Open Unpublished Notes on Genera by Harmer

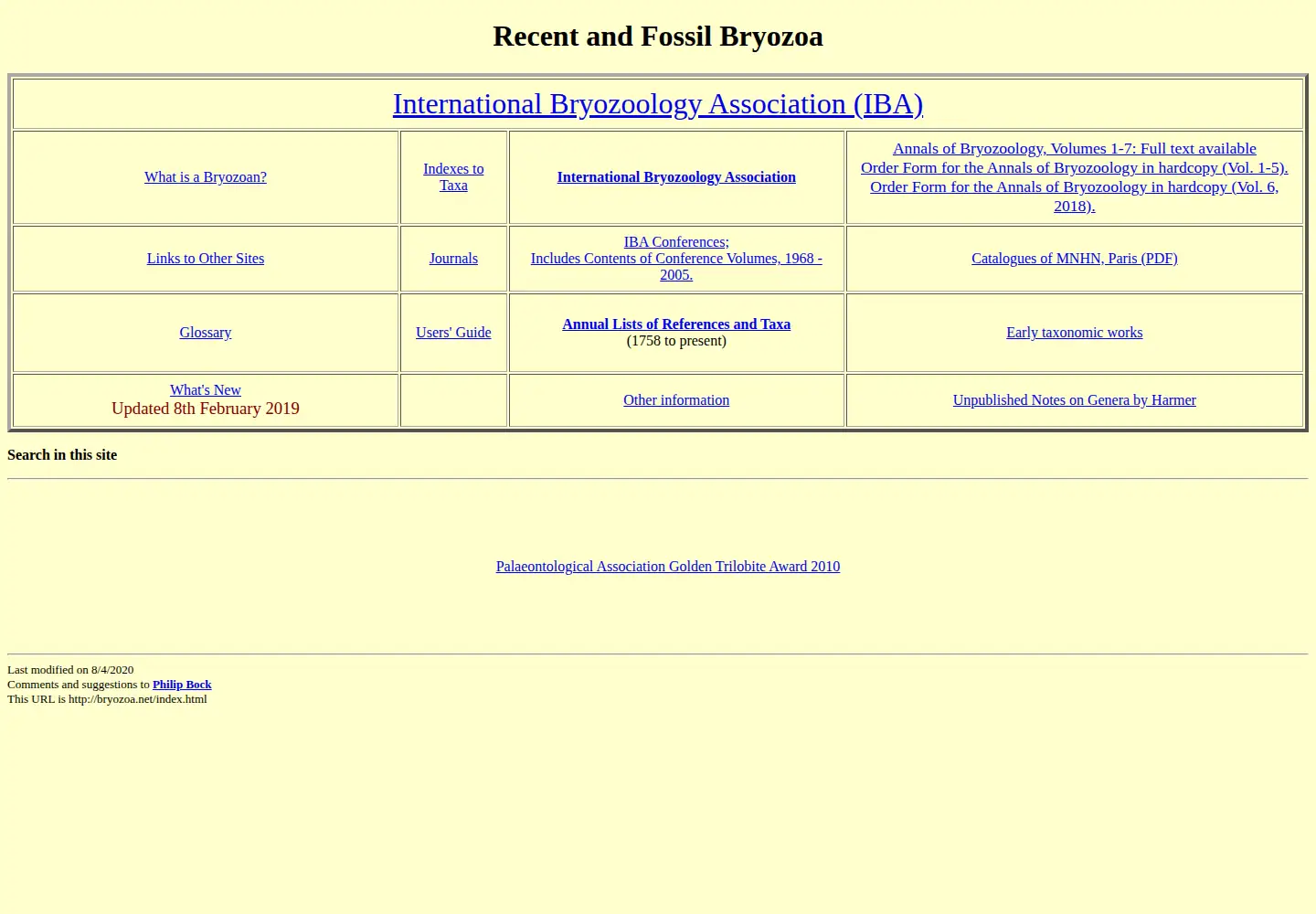coord(1075,400)
